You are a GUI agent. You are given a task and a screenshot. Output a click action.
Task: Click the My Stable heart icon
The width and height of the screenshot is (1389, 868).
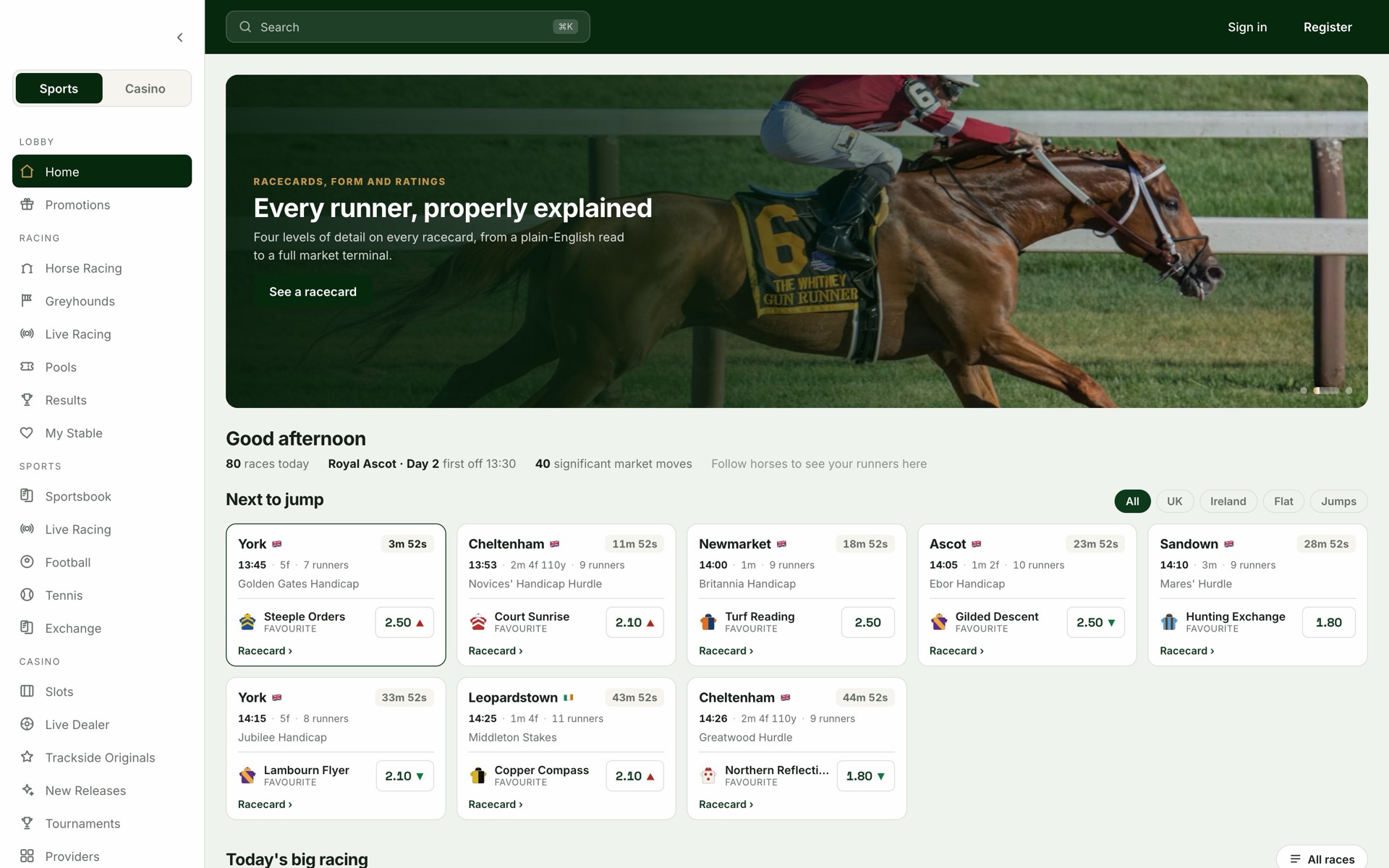pyautogui.click(x=27, y=433)
